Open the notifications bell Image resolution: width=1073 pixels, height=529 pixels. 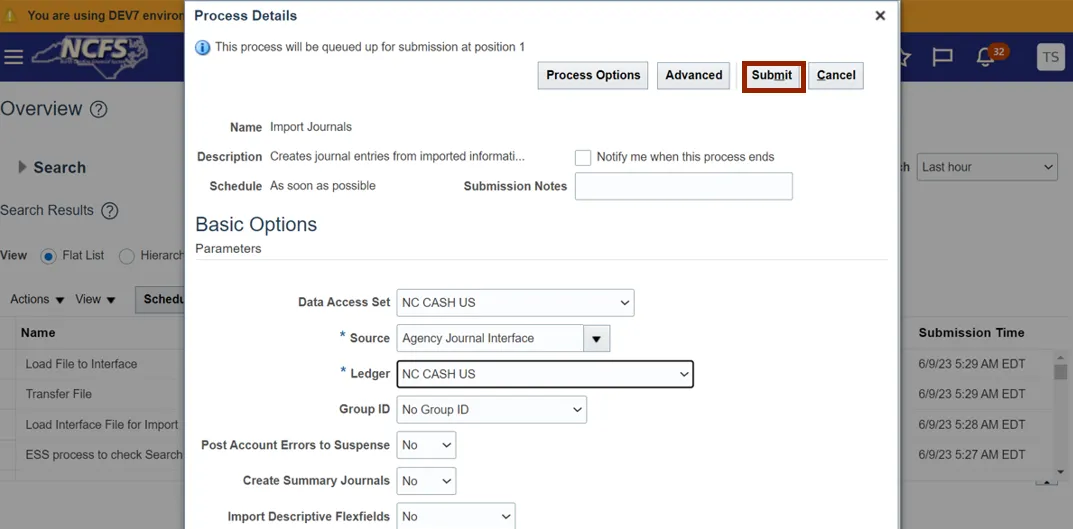pos(986,58)
